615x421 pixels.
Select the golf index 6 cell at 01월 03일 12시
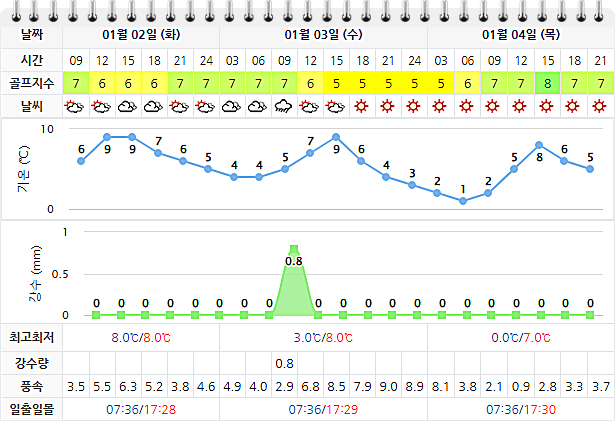point(310,83)
